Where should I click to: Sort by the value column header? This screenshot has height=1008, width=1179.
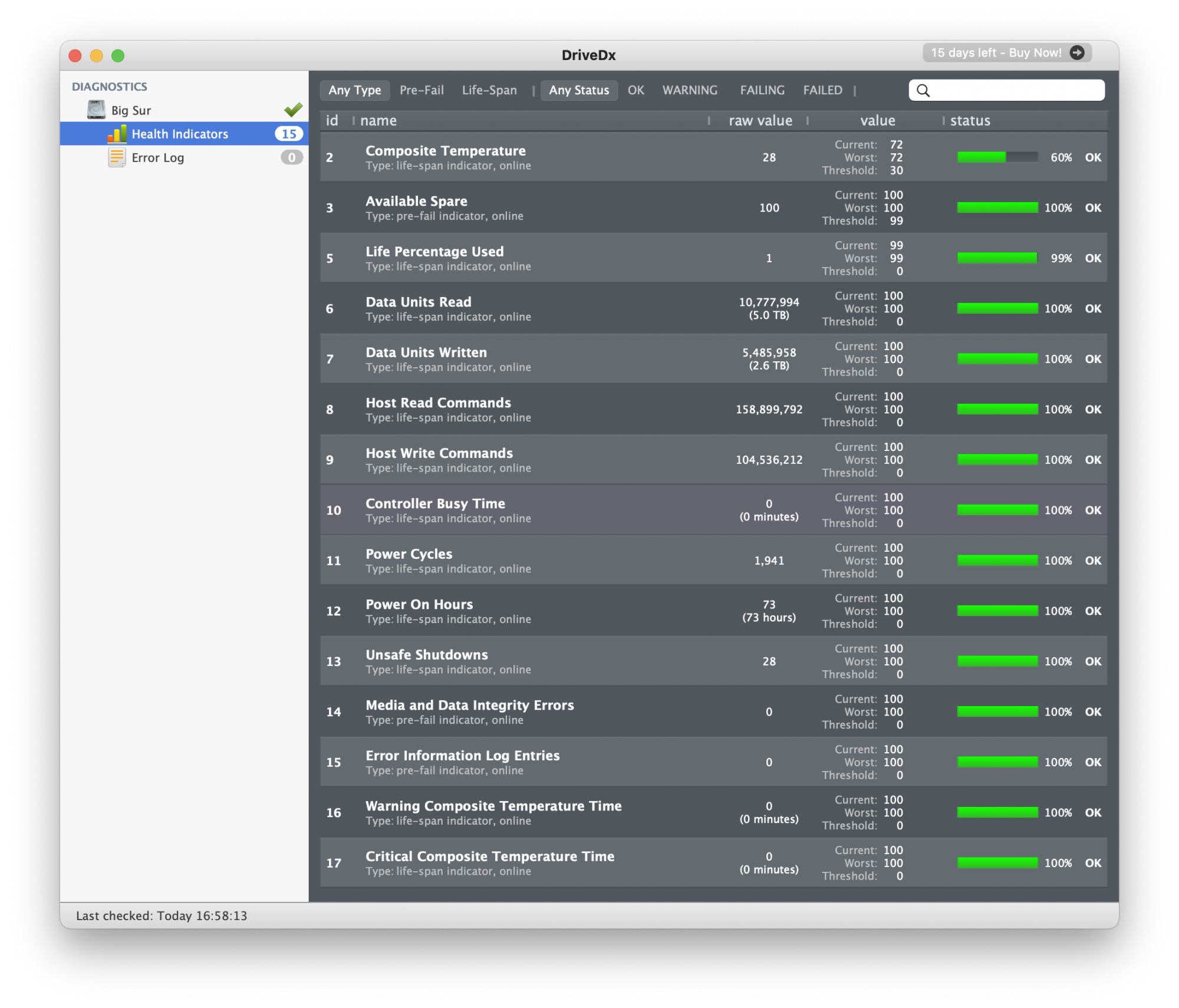[877, 120]
